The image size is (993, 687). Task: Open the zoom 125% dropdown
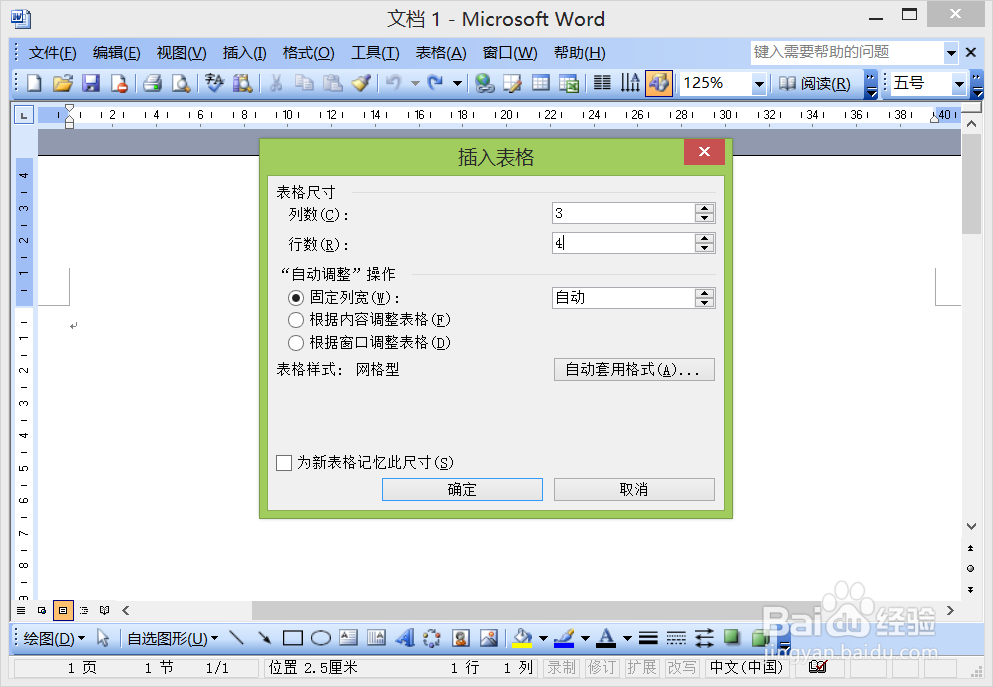(759, 84)
